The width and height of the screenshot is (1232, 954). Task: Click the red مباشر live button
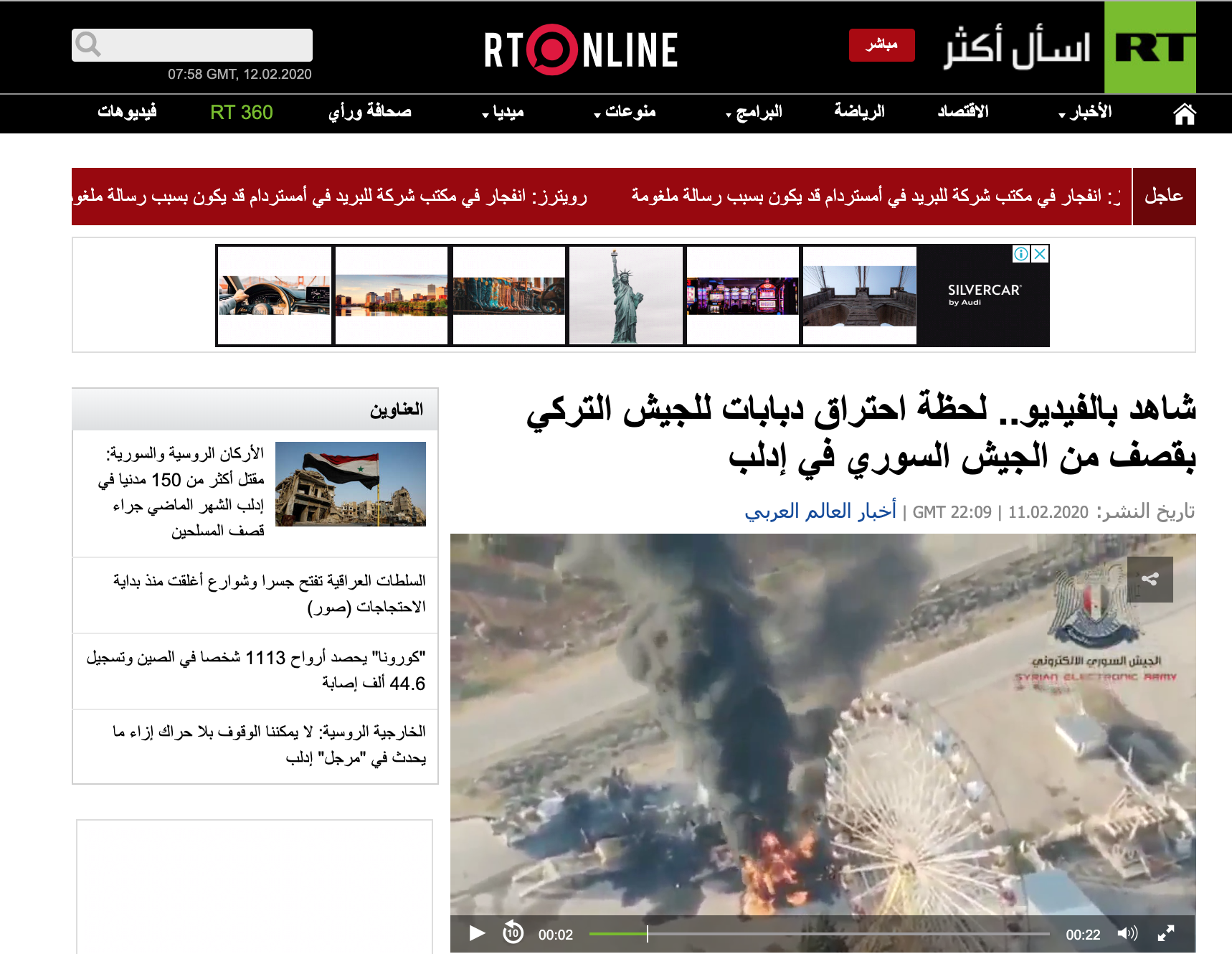881,45
